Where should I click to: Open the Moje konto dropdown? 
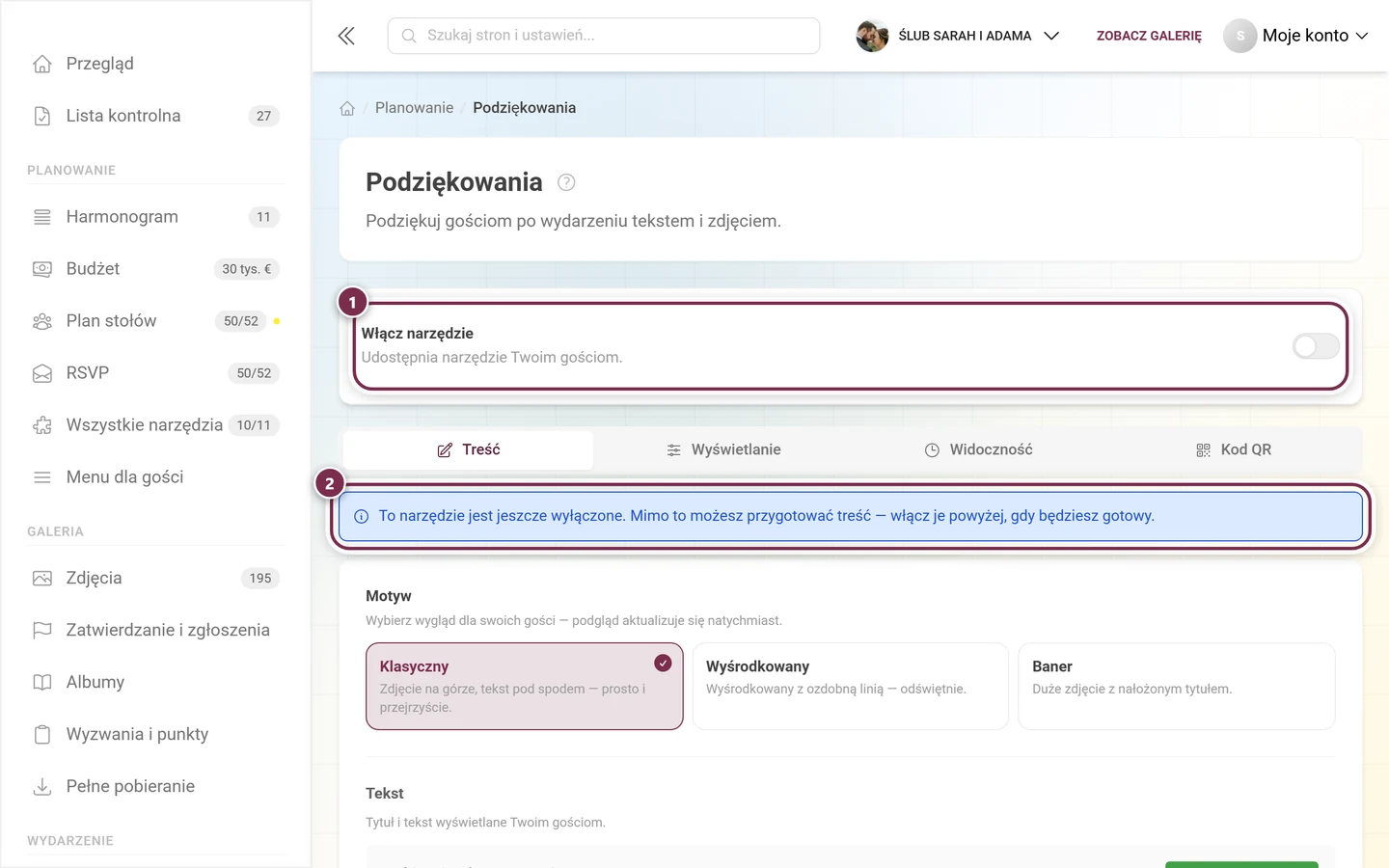point(1296,36)
